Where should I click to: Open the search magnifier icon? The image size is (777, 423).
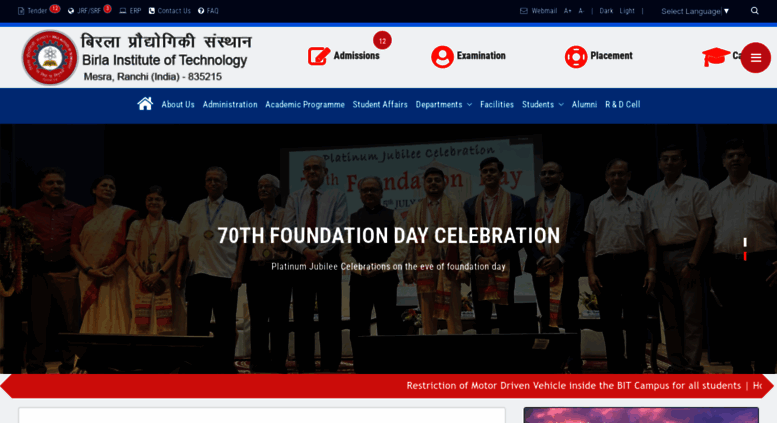[754, 11]
